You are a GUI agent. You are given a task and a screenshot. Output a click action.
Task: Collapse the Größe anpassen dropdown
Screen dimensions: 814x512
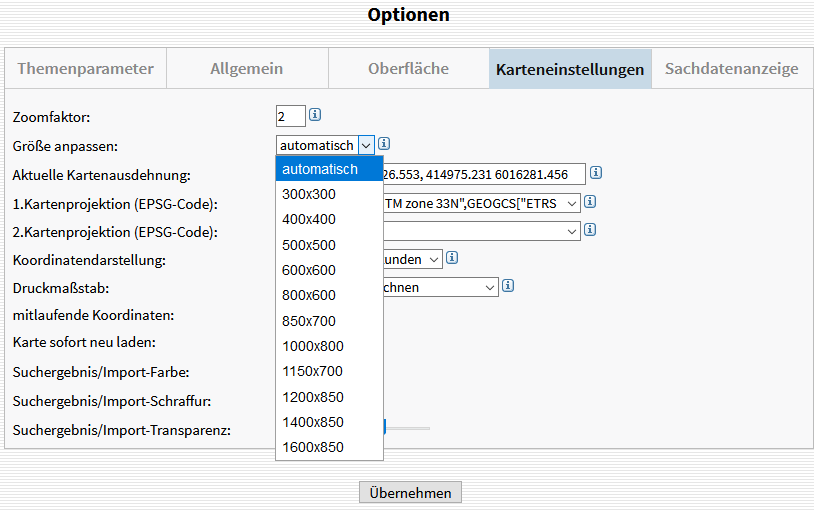(365, 145)
